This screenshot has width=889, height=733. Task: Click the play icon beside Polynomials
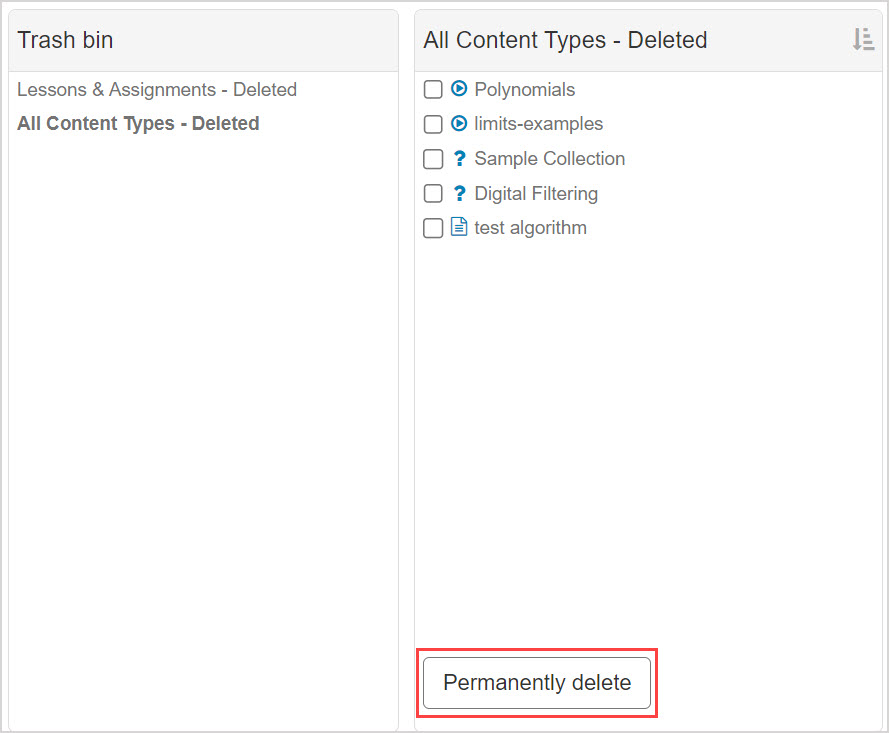click(x=458, y=89)
